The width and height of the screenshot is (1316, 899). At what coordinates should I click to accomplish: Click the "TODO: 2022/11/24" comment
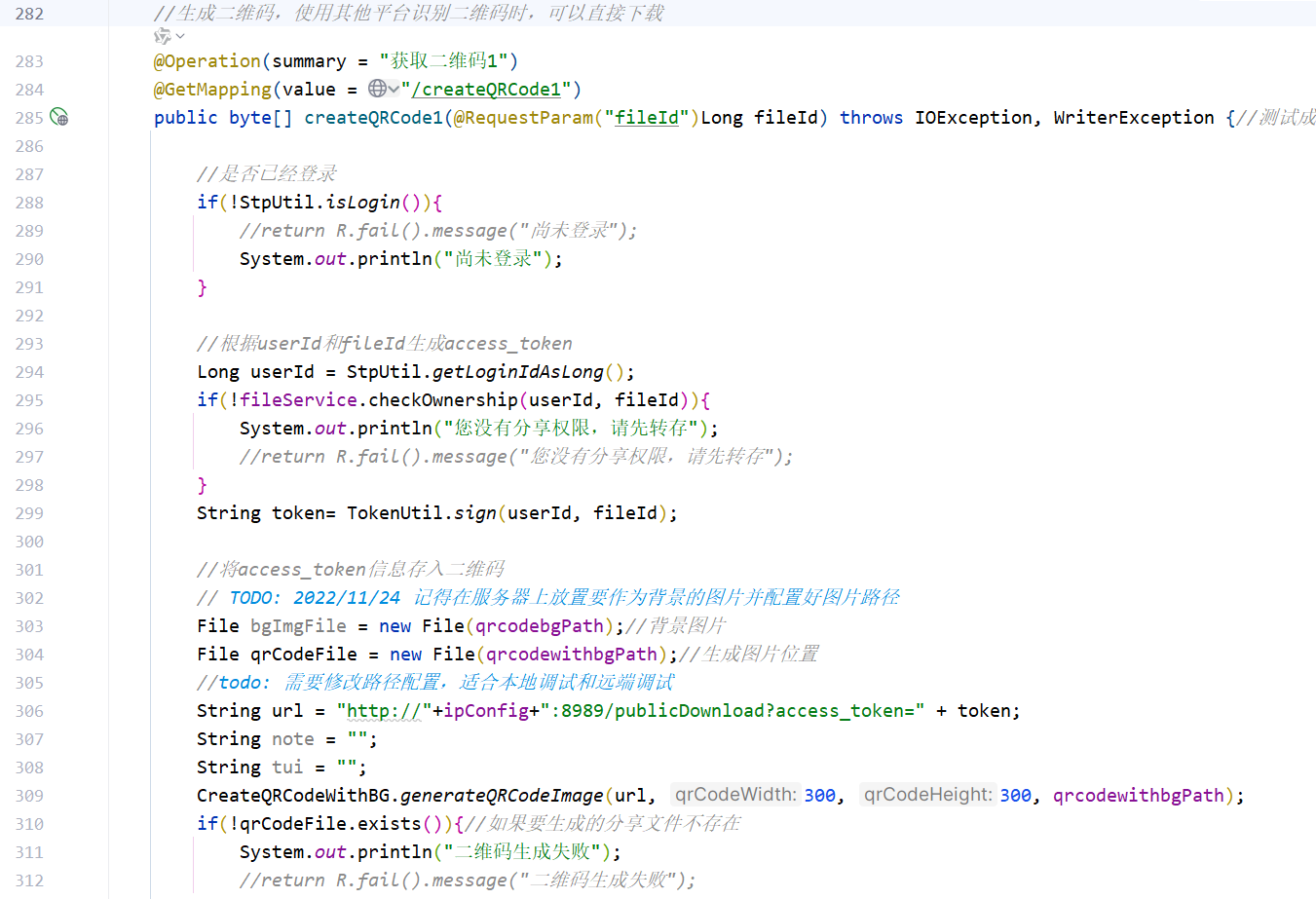pyautogui.click(x=315, y=597)
